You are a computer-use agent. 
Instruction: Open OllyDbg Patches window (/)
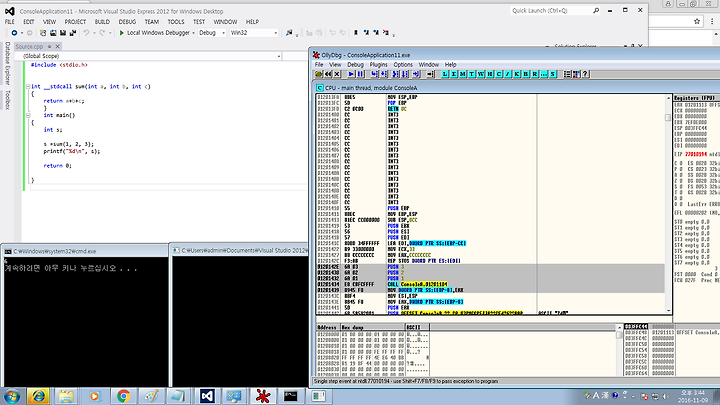508,74
